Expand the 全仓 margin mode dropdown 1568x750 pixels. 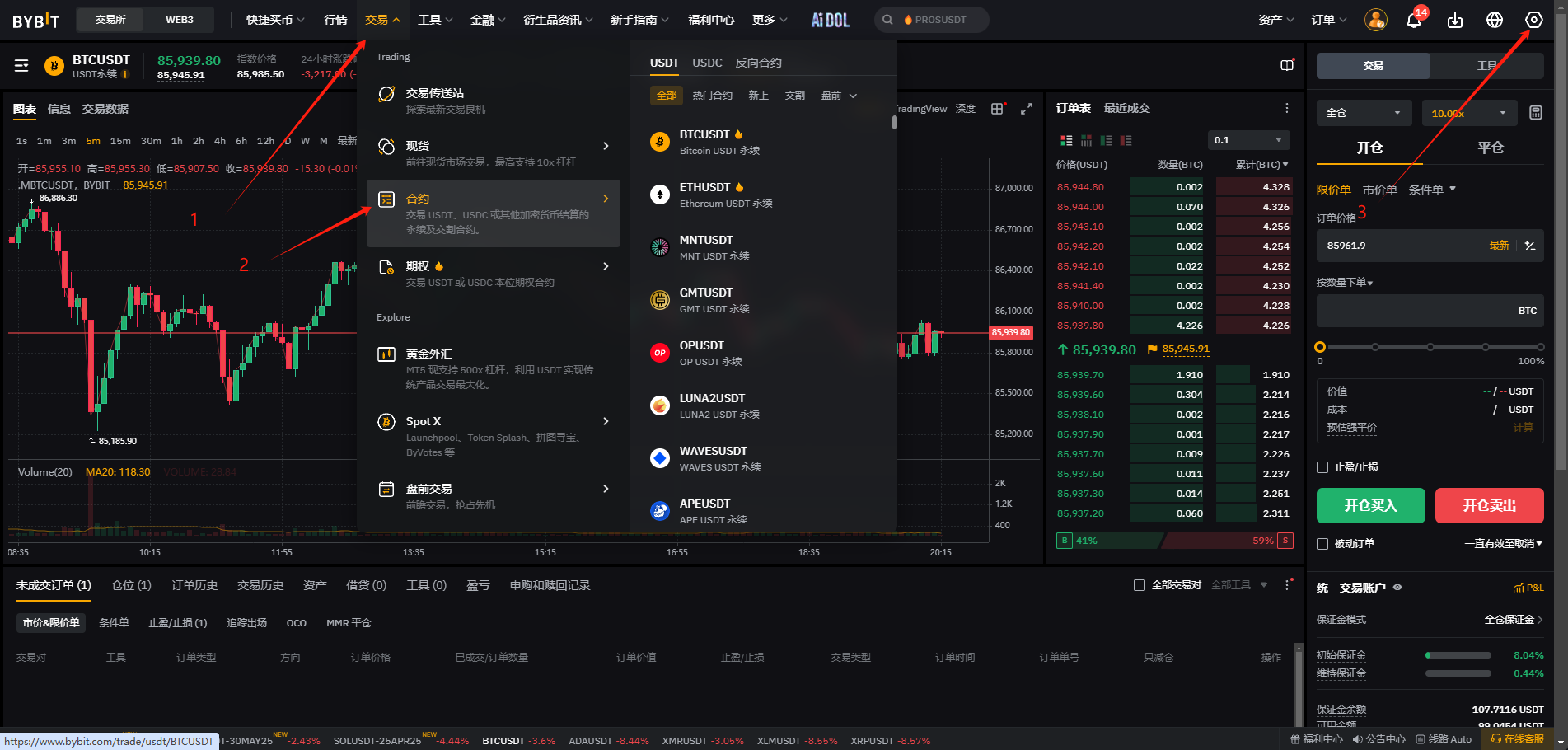tap(1364, 113)
